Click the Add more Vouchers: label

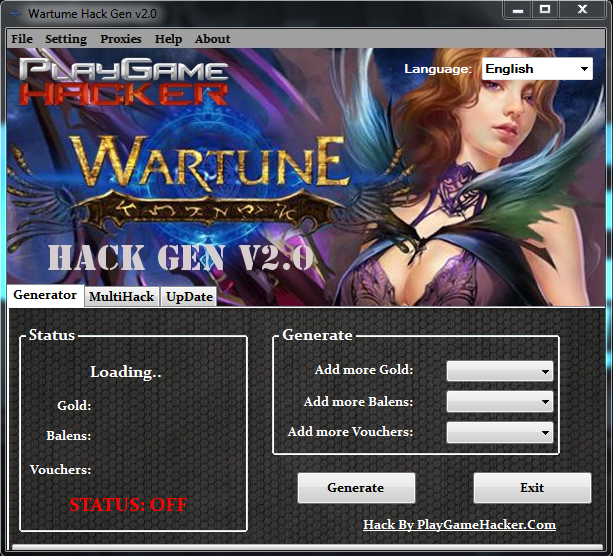pyautogui.click(x=350, y=432)
